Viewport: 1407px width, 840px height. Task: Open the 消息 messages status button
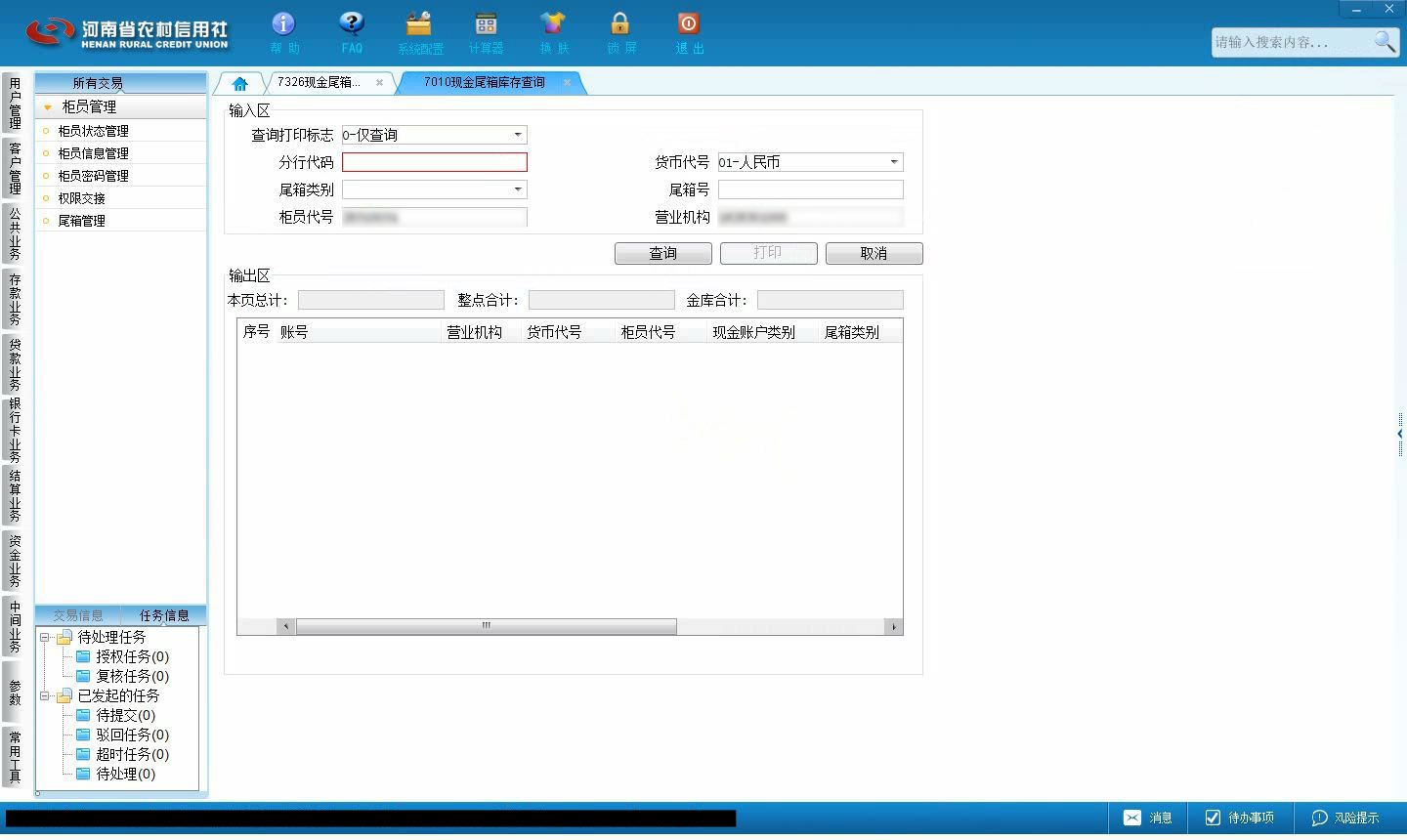pyautogui.click(x=1148, y=818)
